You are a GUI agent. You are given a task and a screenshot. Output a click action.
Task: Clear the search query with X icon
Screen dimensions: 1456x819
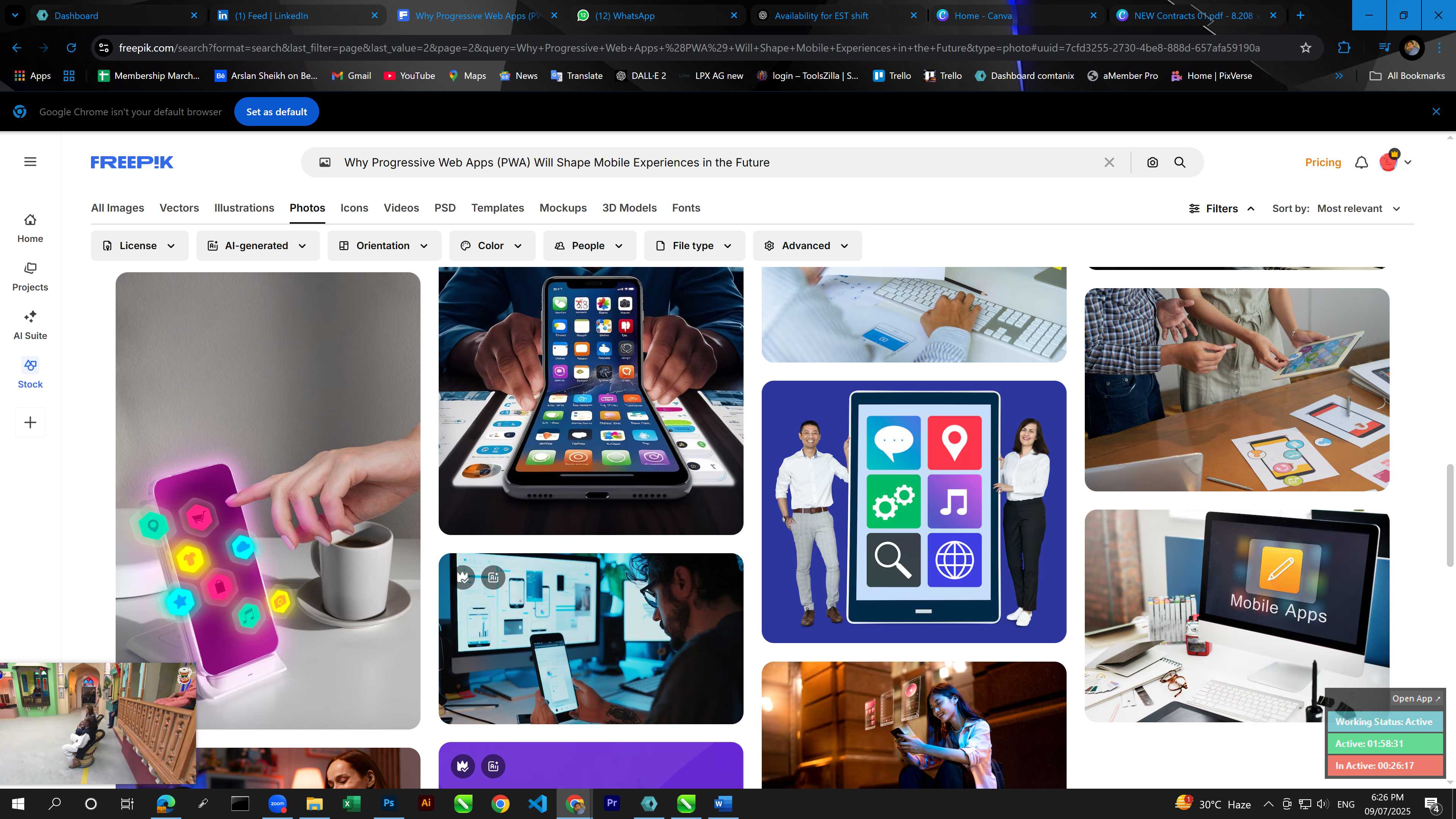[1109, 162]
